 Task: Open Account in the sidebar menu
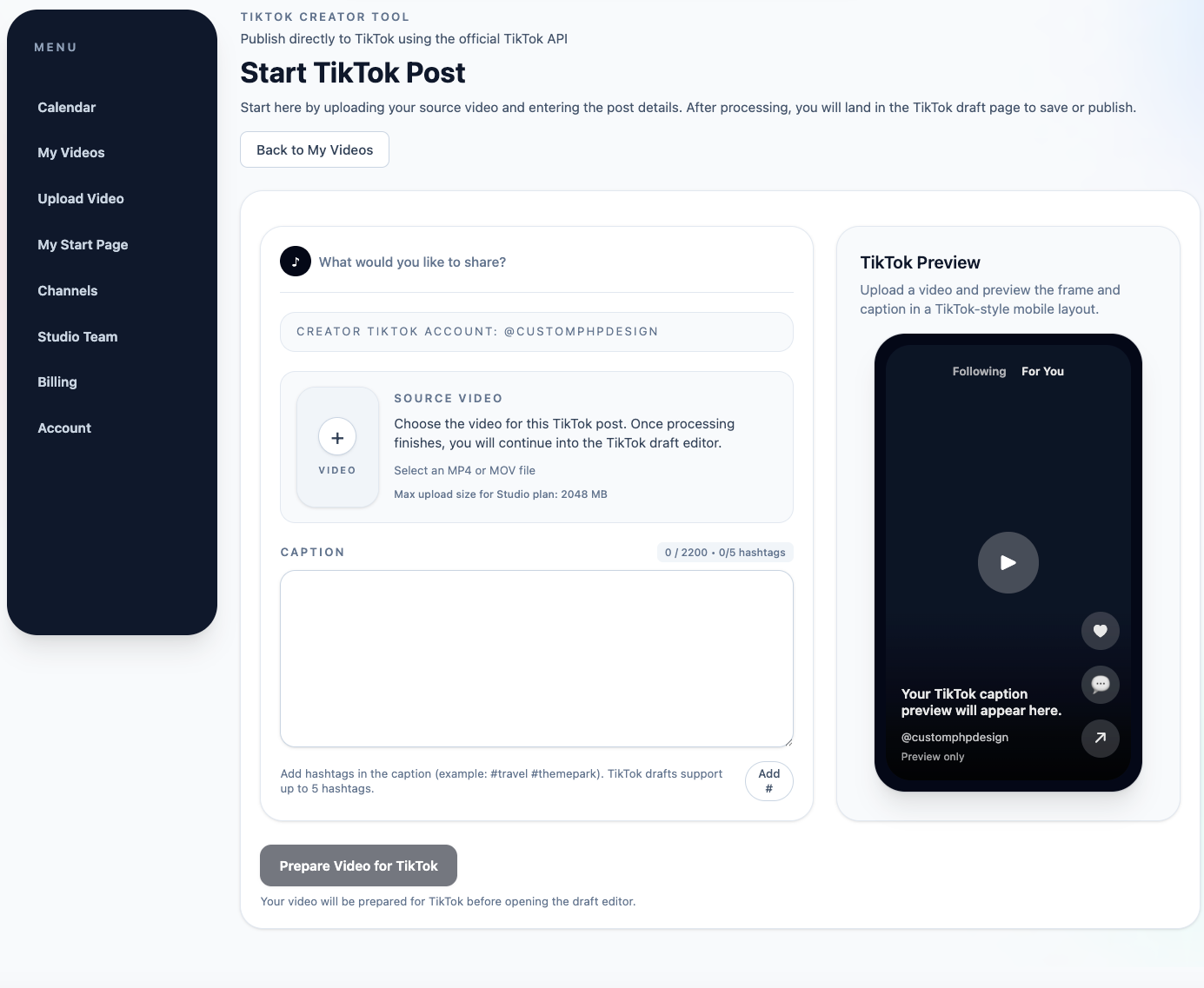tap(64, 428)
